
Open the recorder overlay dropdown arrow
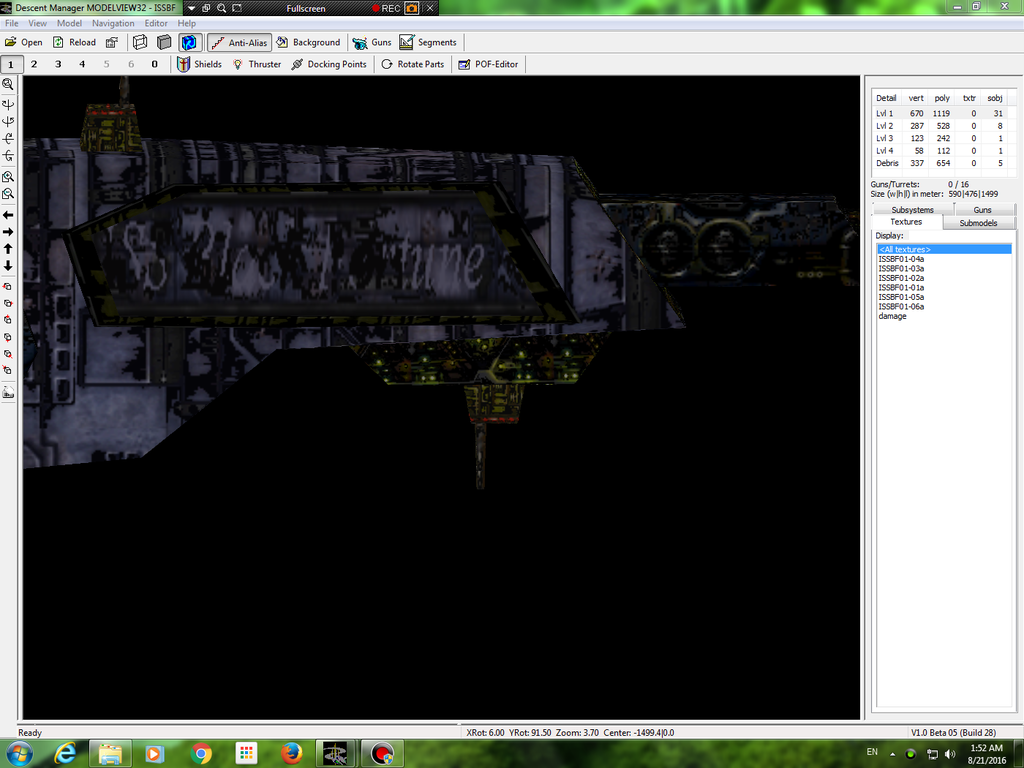(x=191, y=8)
